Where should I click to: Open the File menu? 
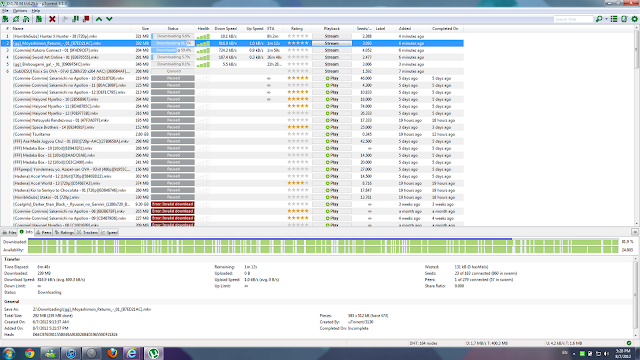5,11
